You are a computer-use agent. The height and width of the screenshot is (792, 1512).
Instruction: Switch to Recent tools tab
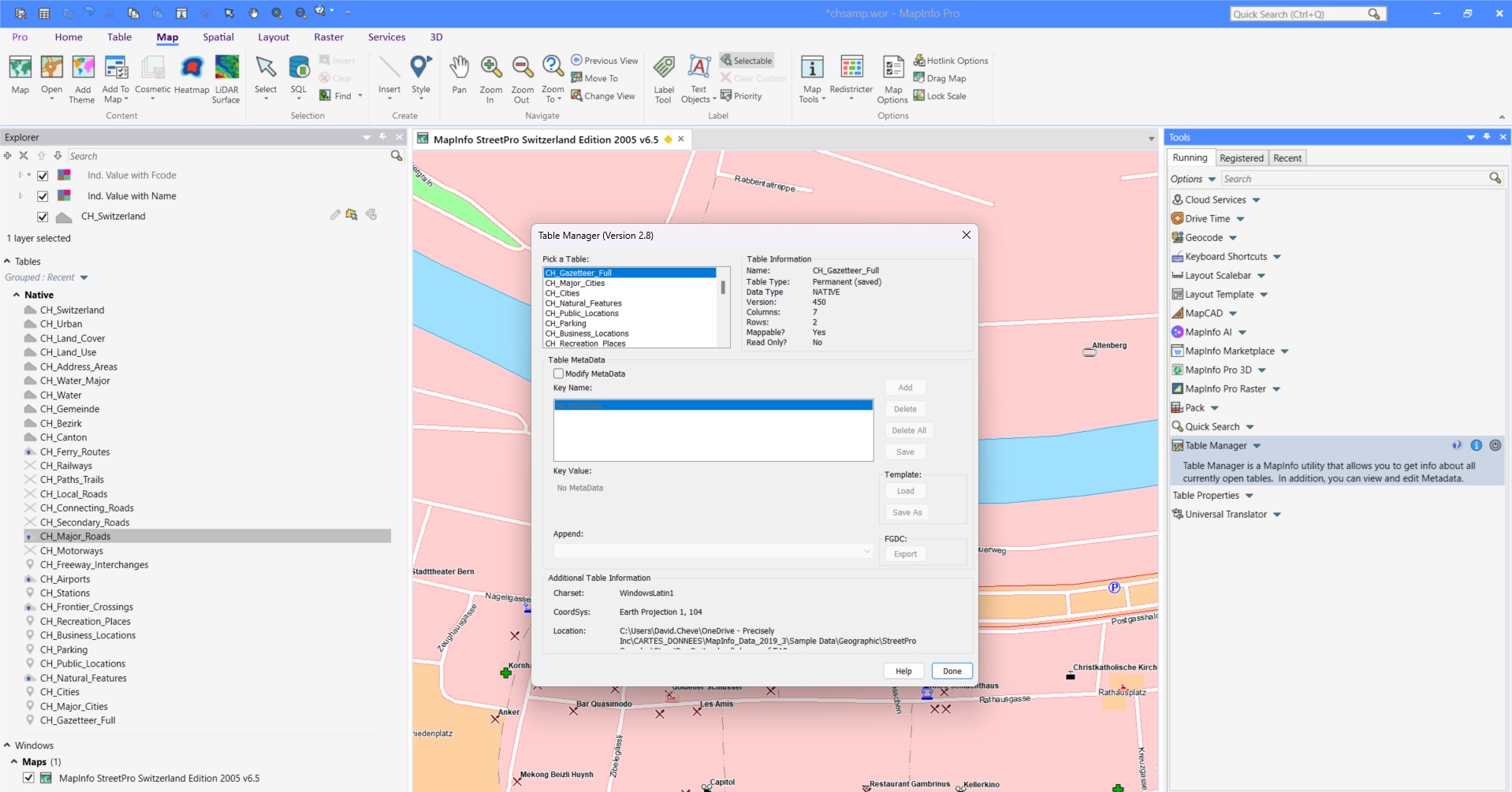(x=1287, y=158)
